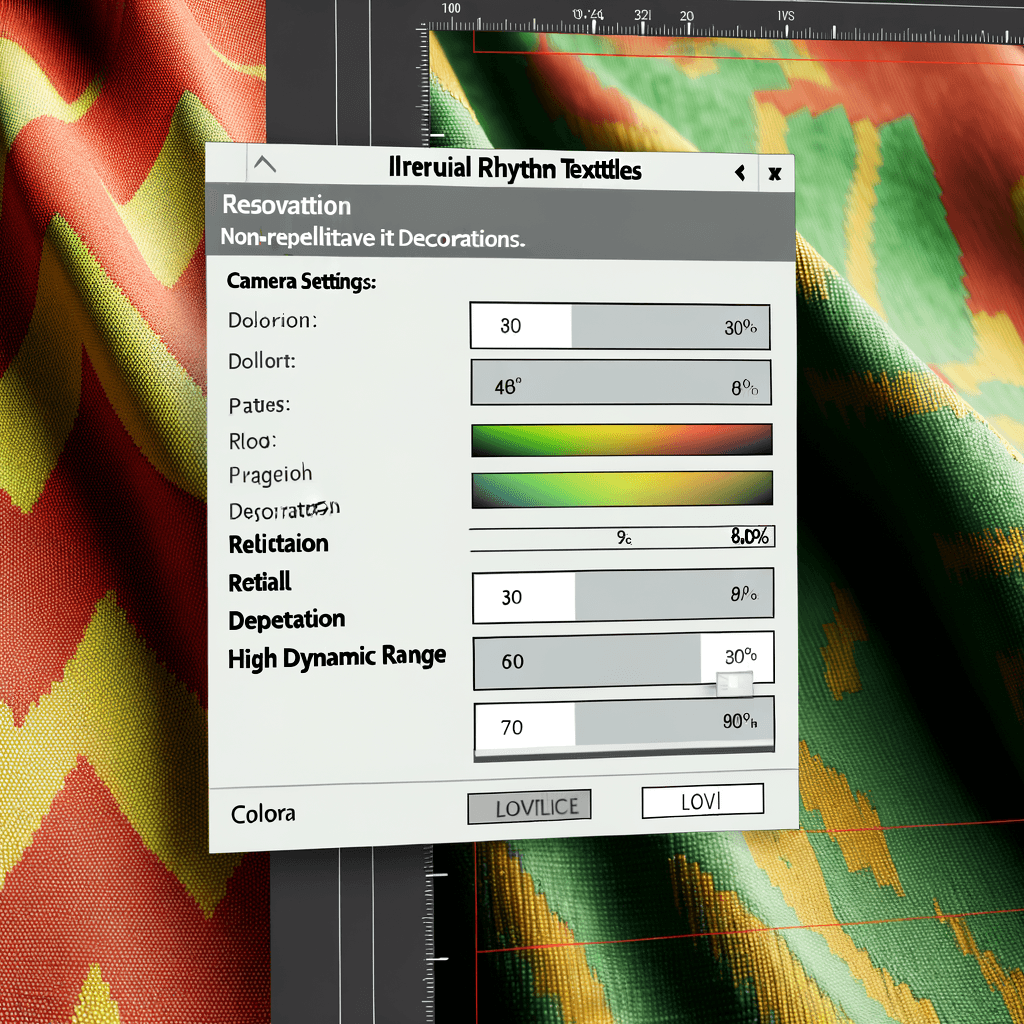
Task: Collapse the dialog with the up chevron
Action: tap(264, 164)
